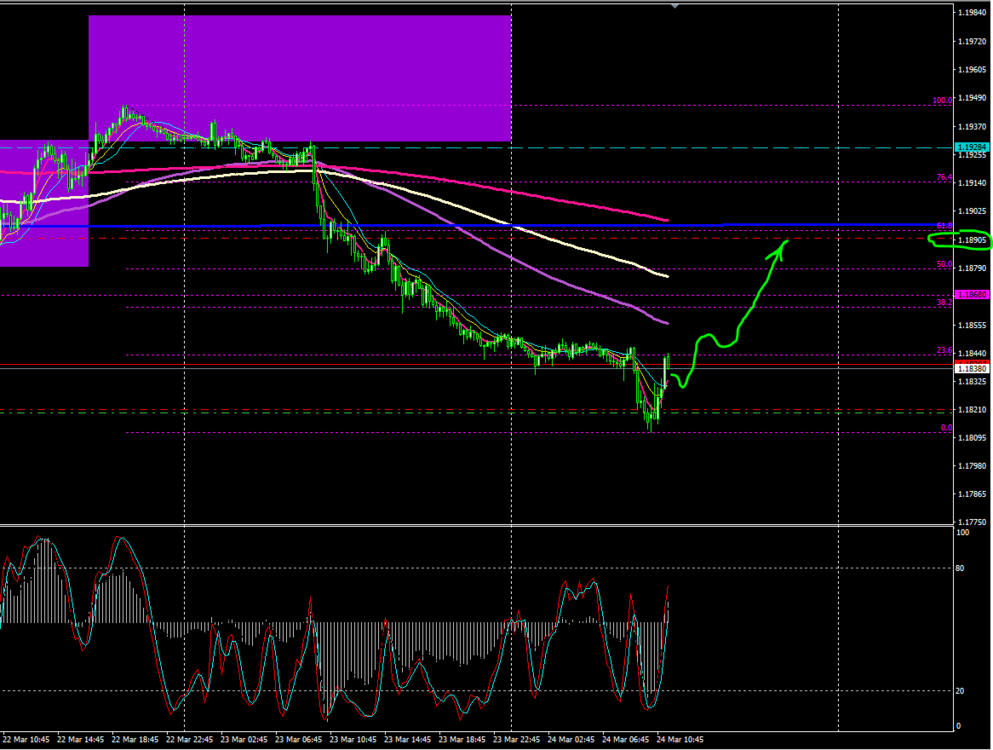Click the 1.18325 price scale label

(972, 382)
